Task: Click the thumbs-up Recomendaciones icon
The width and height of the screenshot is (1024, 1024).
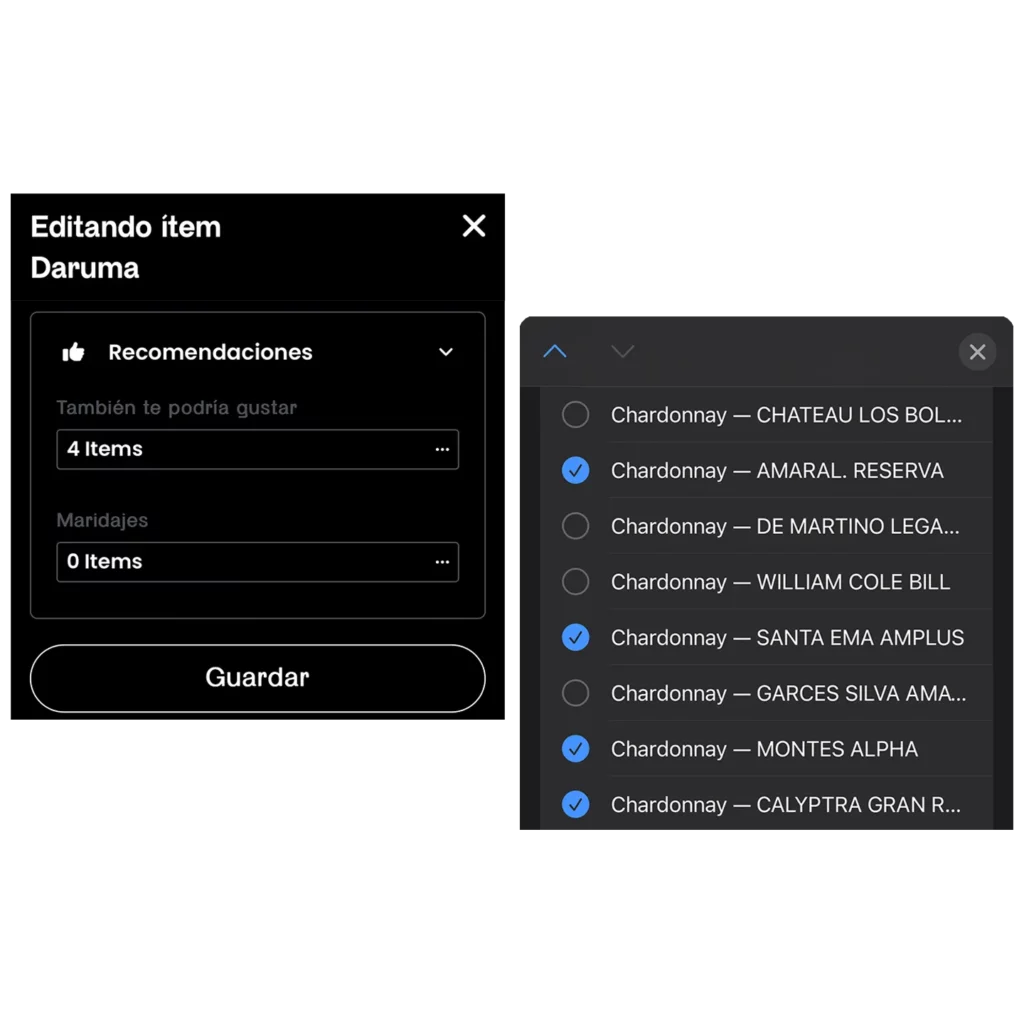Action: 73,352
